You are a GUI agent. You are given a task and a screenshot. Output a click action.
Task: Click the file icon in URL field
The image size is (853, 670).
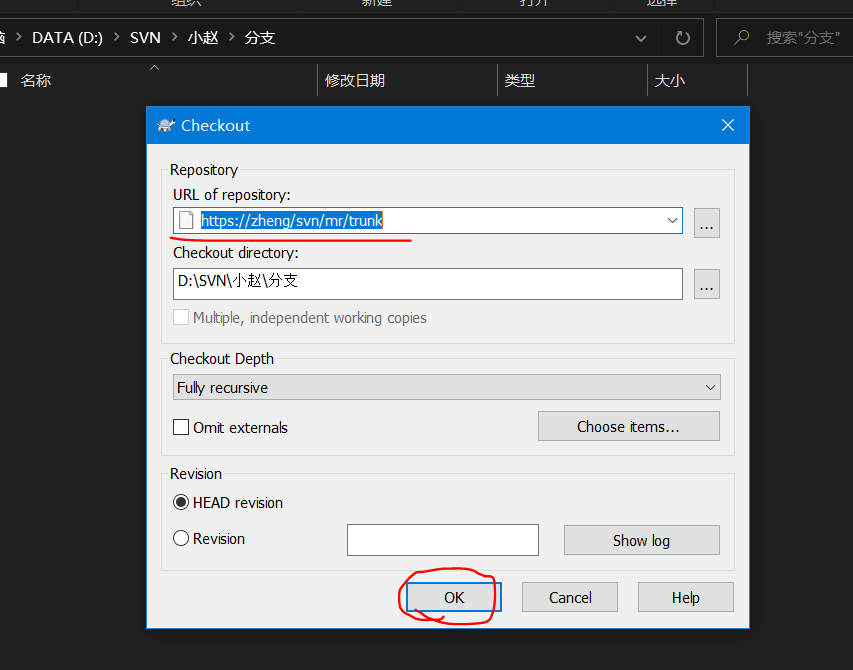186,220
